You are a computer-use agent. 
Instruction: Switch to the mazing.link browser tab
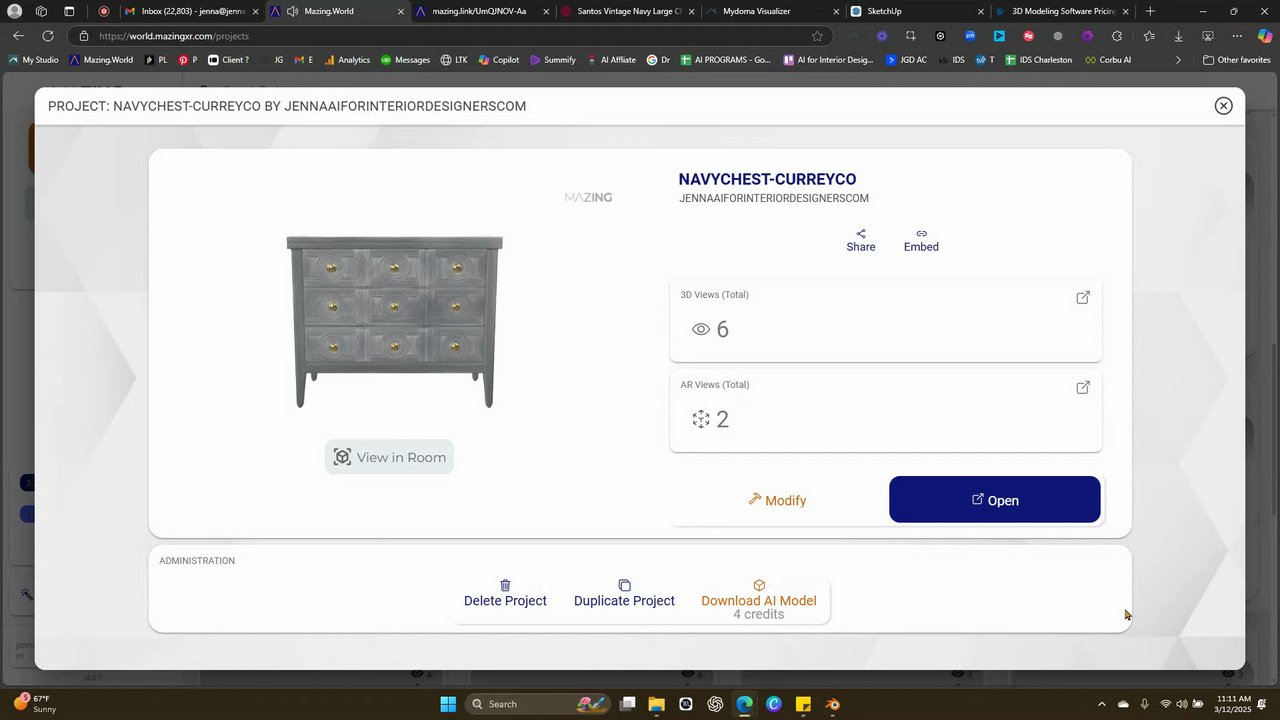(x=480, y=12)
